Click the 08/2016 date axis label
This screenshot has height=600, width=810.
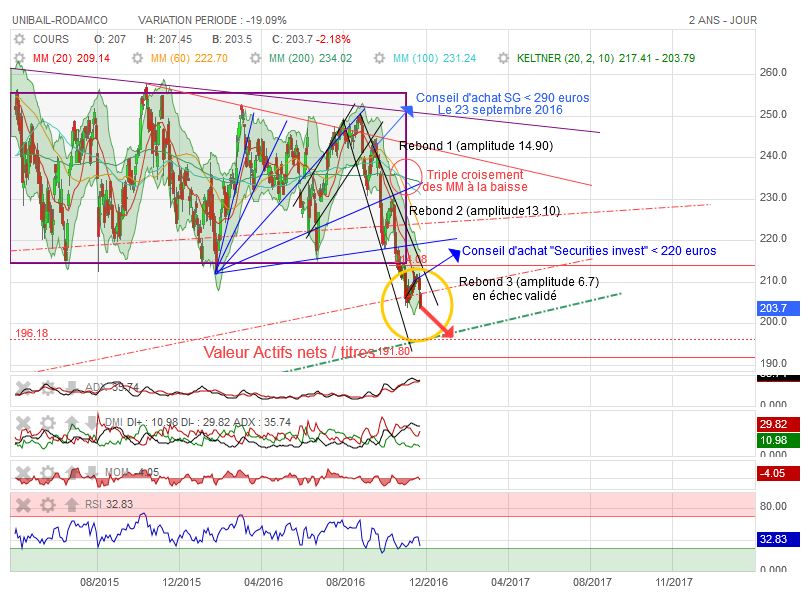(345, 582)
